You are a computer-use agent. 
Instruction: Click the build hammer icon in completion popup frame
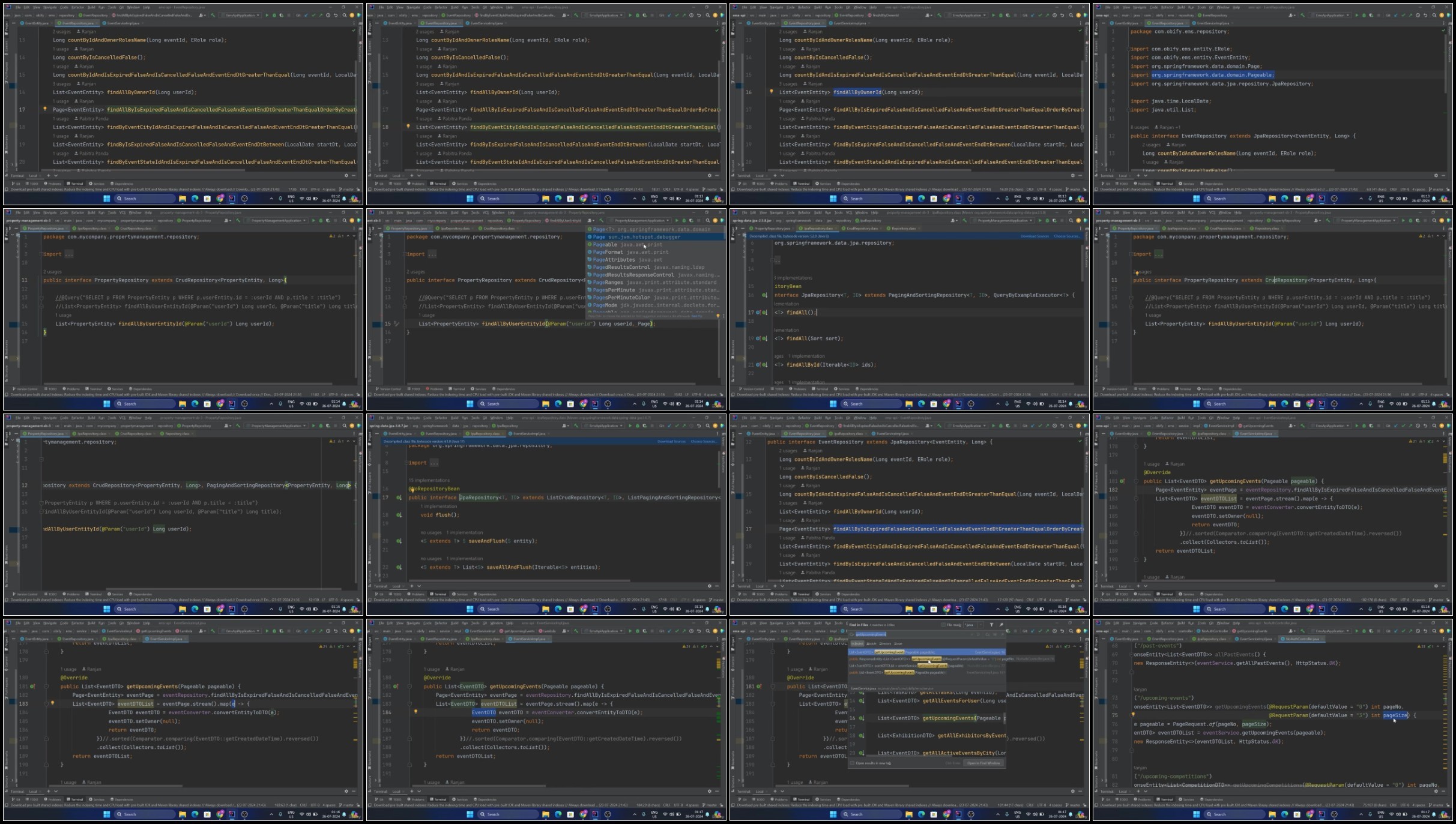click(601, 220)
